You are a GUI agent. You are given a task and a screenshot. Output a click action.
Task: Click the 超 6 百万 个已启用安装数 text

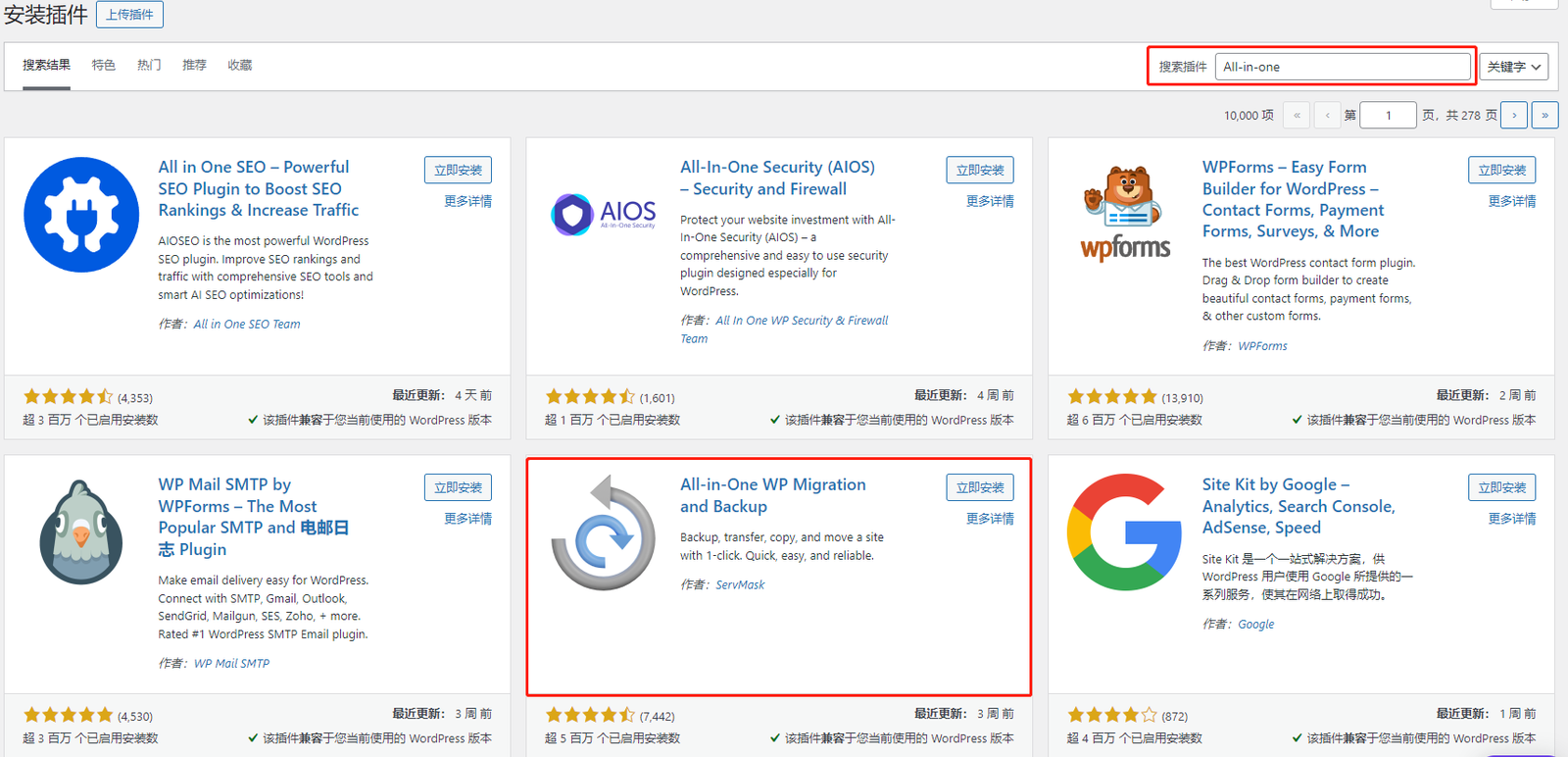pos(1135,420)
